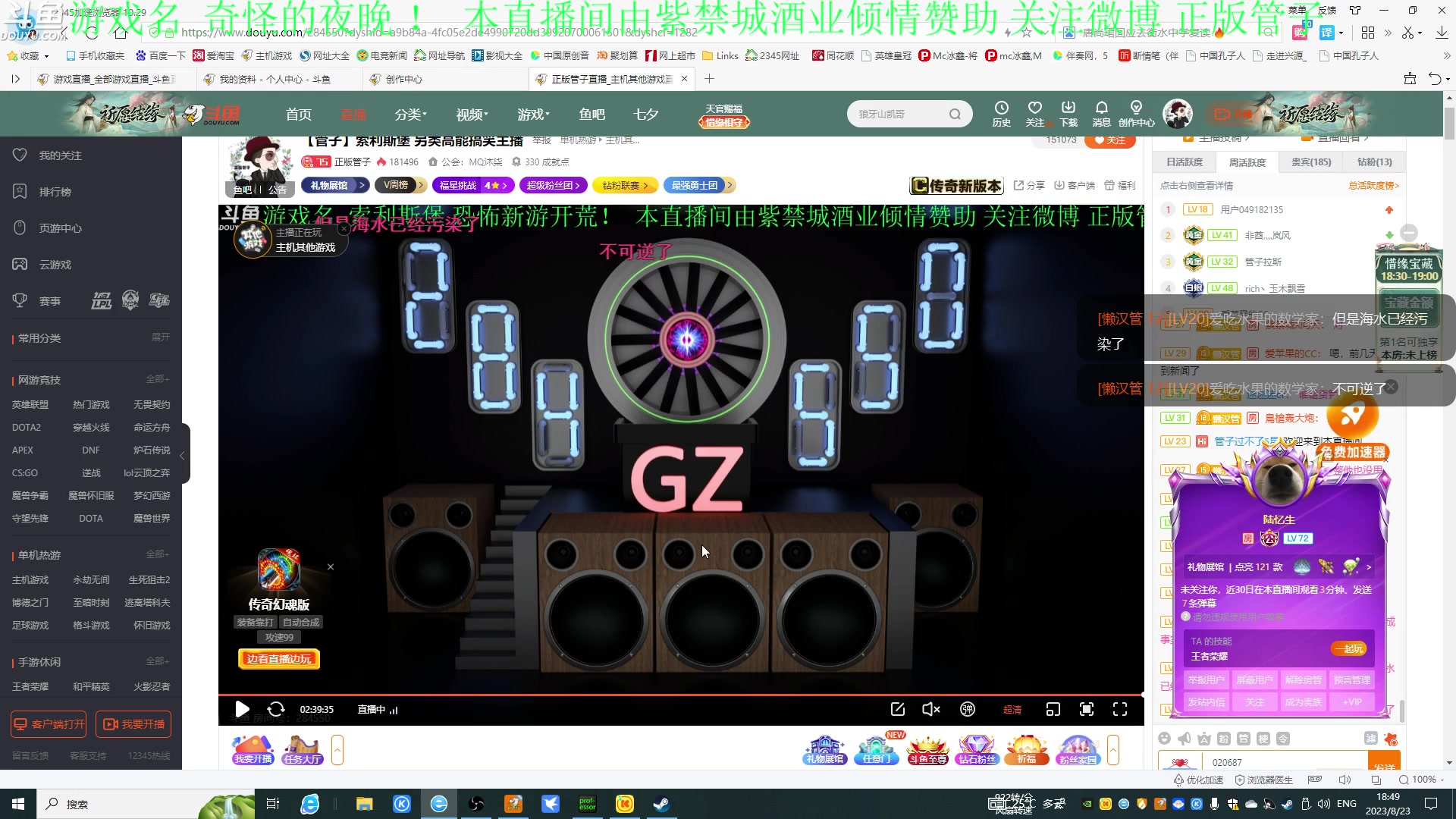
Task: Expand 游戏 dropdown in navigation
Action: pos(533,114)
